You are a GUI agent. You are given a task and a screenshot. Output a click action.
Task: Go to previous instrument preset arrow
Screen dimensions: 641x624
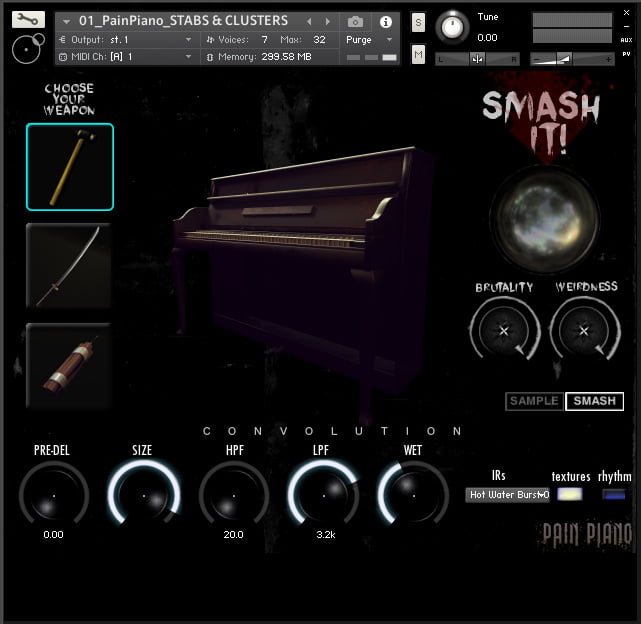click(309, 21)
